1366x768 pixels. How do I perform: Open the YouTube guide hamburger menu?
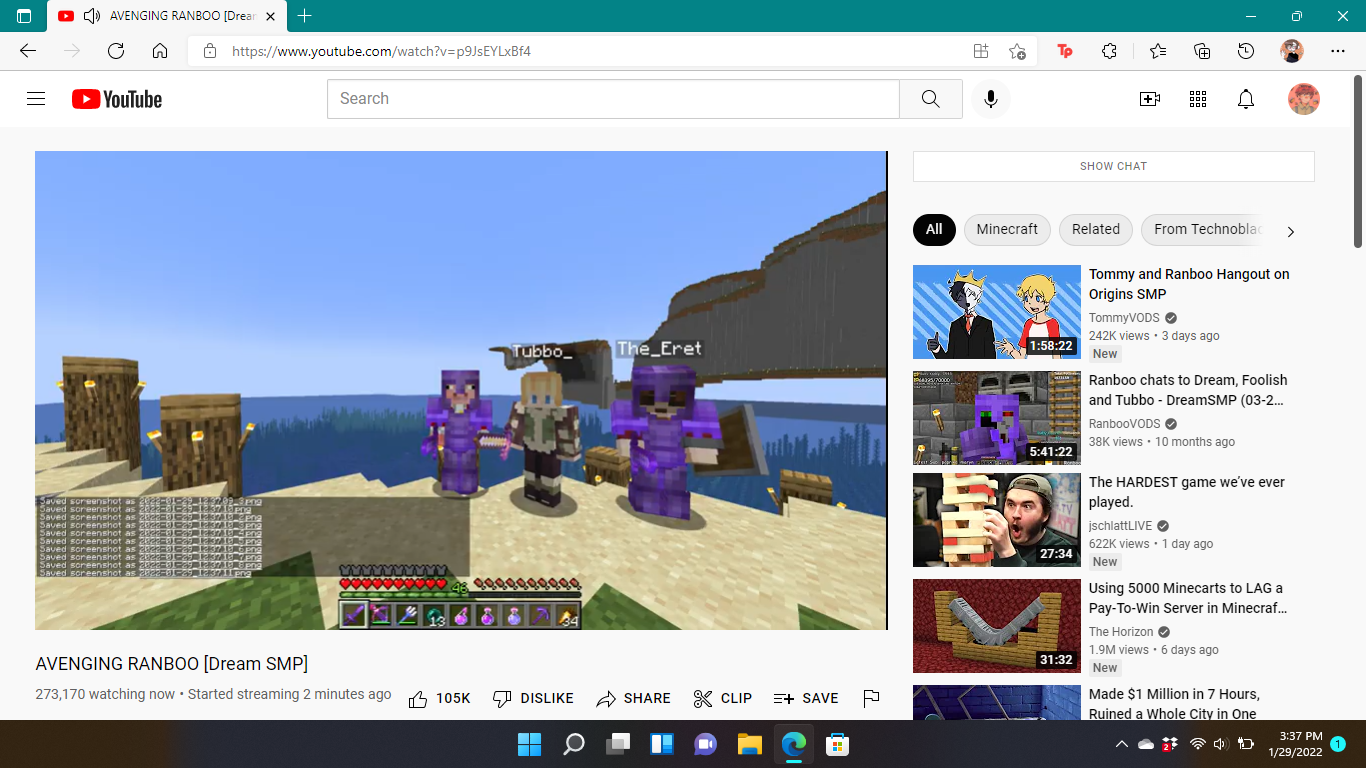tap(36, 99)
